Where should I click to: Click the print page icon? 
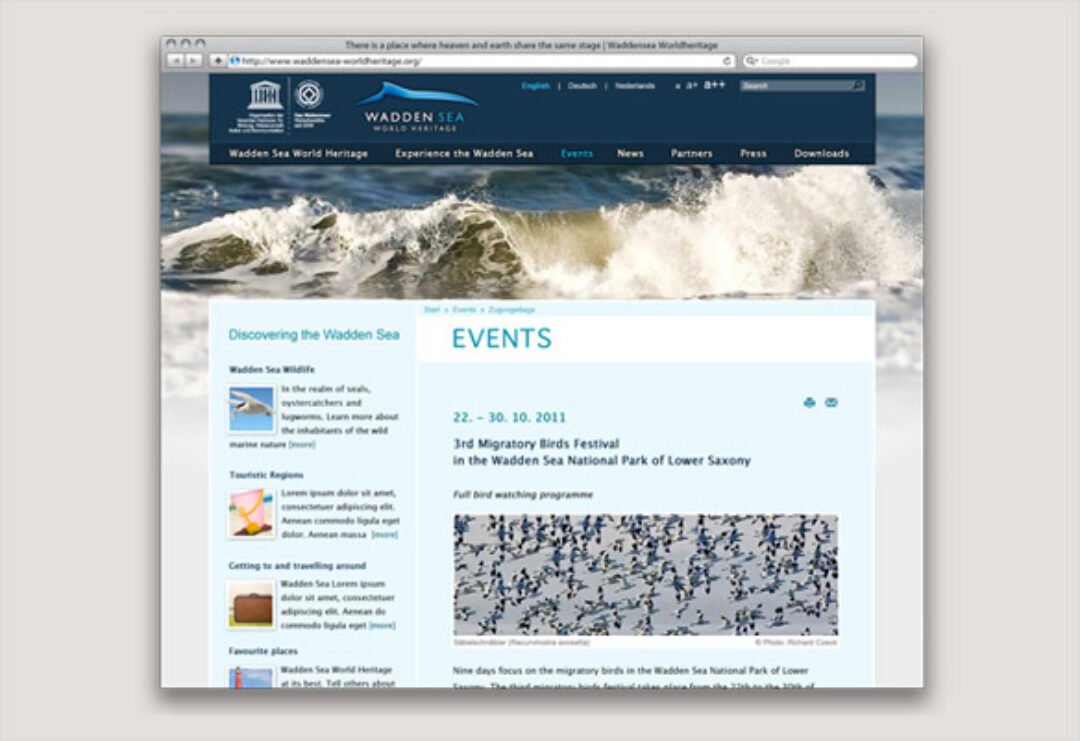(x=809, y=403)
